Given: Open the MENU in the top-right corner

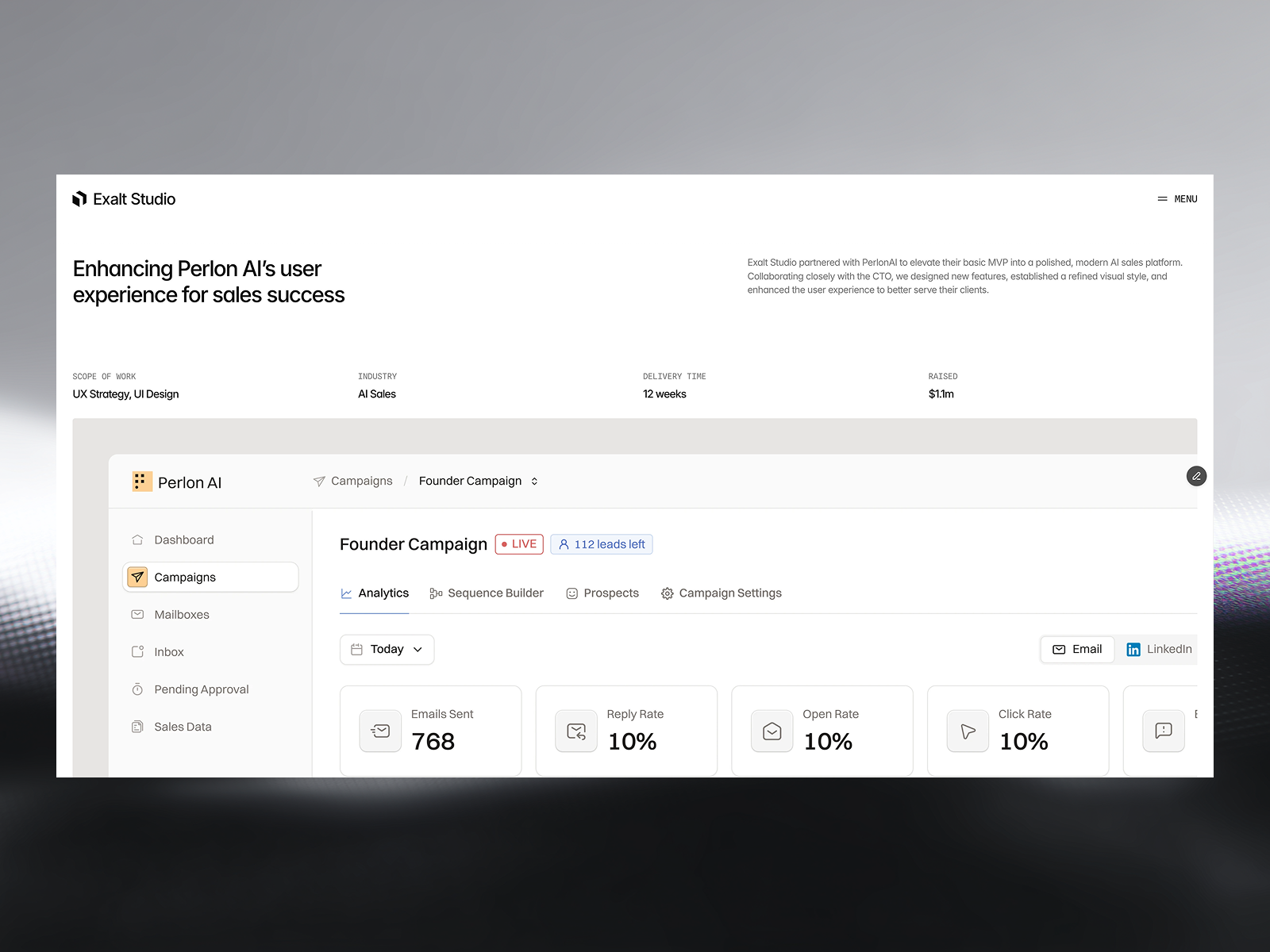Looking at the screenshot, I should point(1178,199).
